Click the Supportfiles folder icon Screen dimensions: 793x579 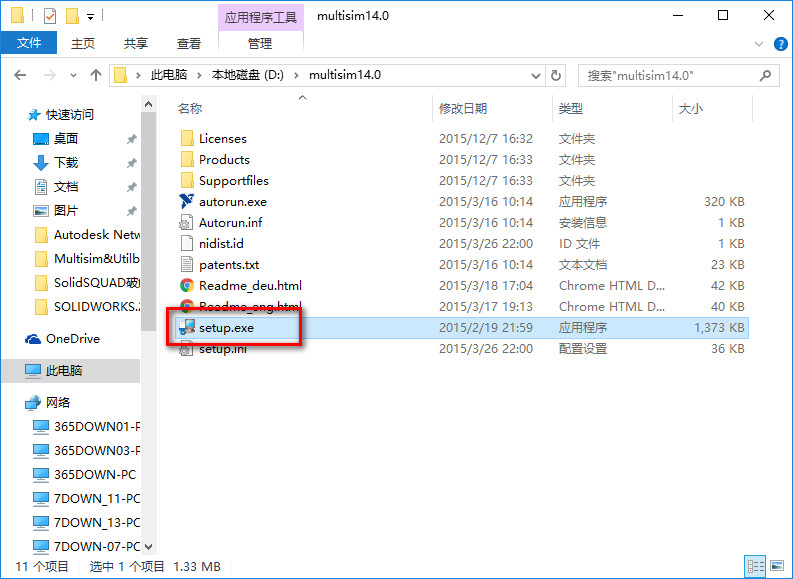point(187,180)
